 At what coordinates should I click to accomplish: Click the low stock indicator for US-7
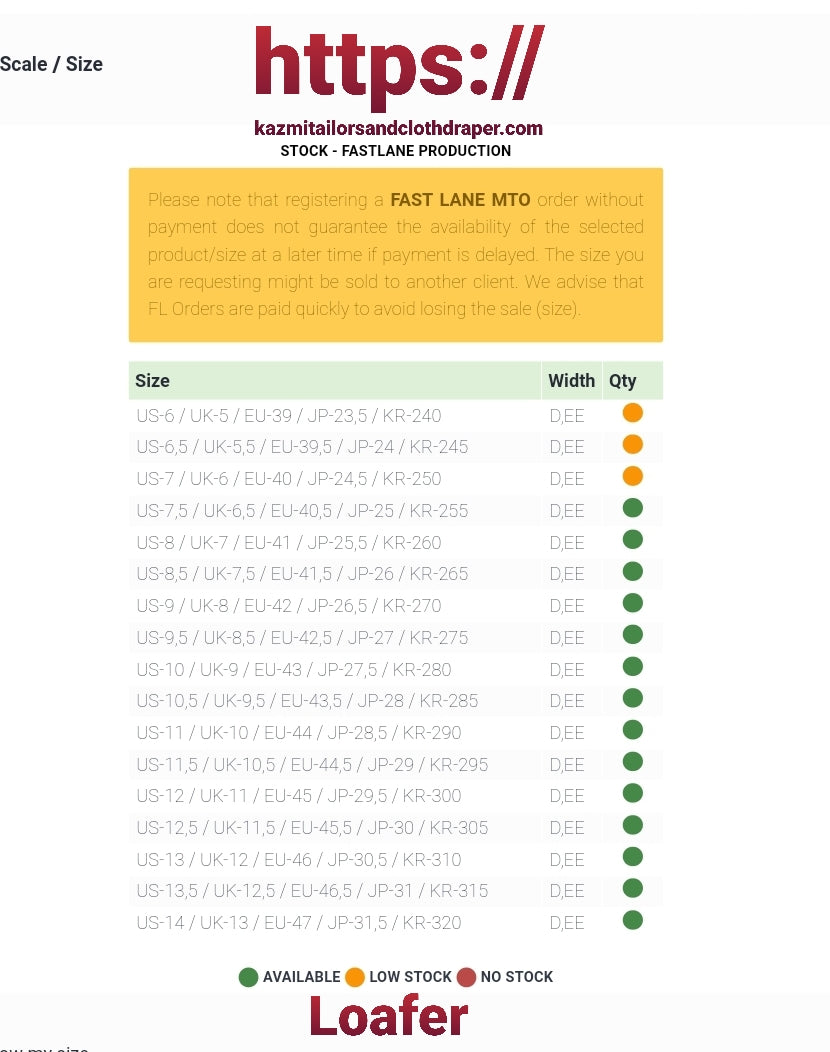[632, 476]
